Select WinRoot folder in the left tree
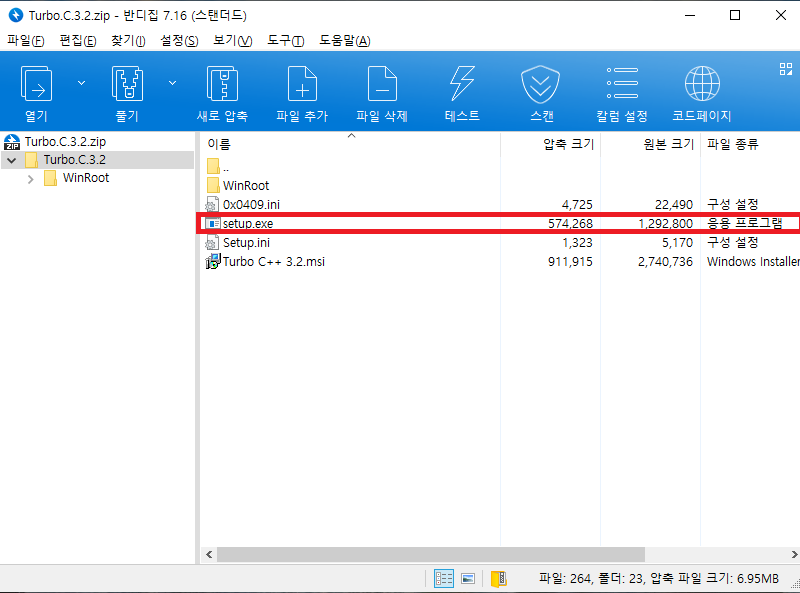The width and height of the screenshot is (800, 593). (x=86, y=178)
